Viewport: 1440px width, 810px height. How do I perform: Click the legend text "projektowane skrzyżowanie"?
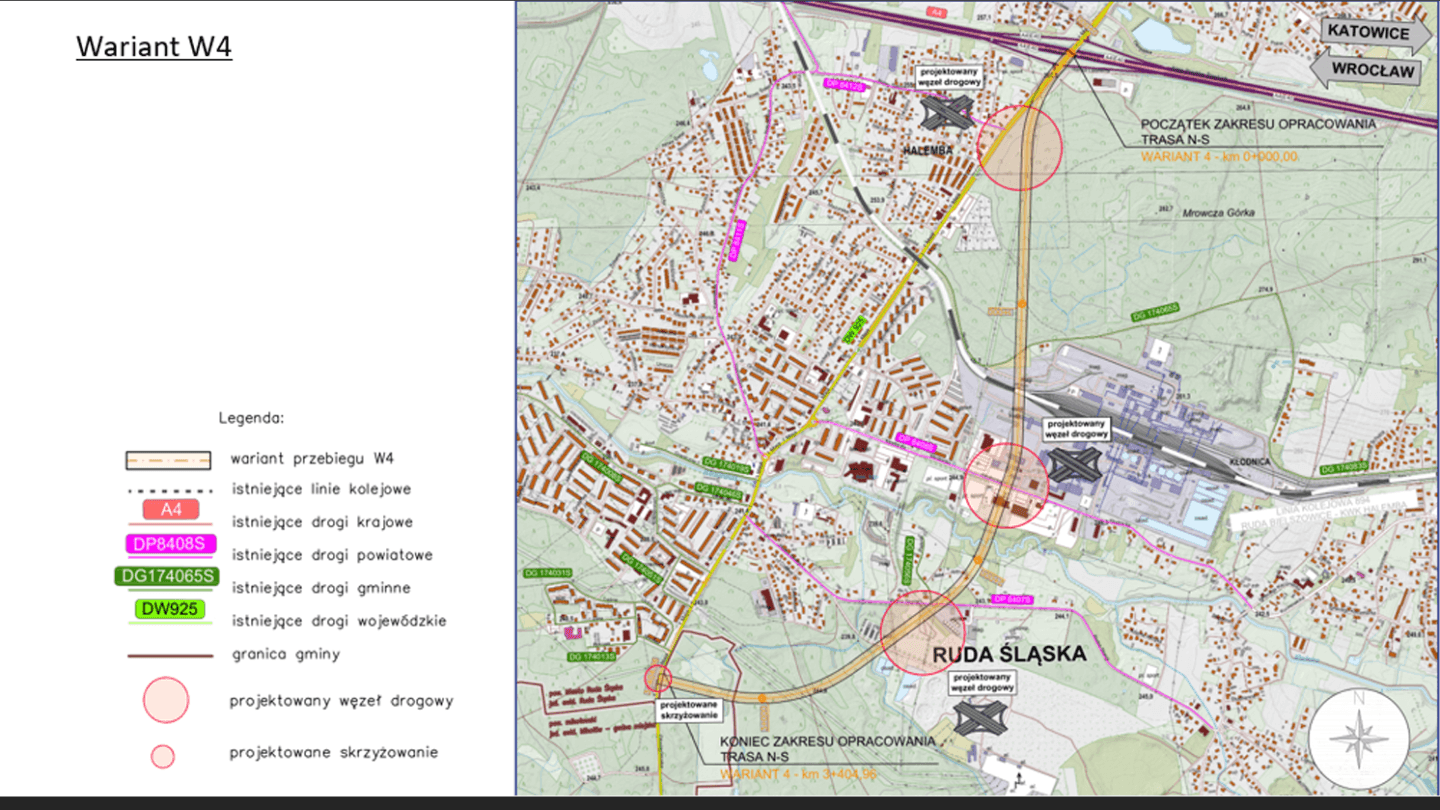[333, 753]
